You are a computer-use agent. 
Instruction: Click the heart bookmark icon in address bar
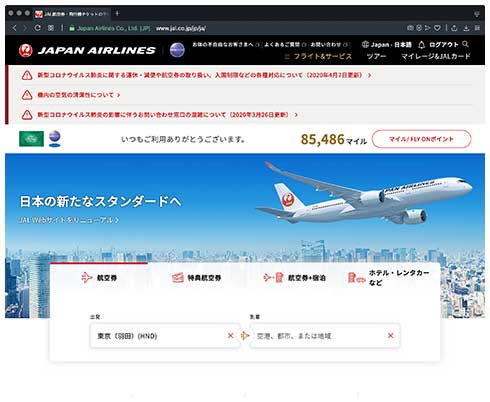437,28
